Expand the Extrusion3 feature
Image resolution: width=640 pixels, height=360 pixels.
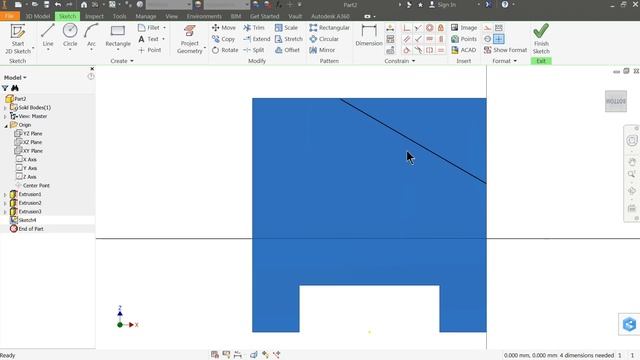pos(5,212)
